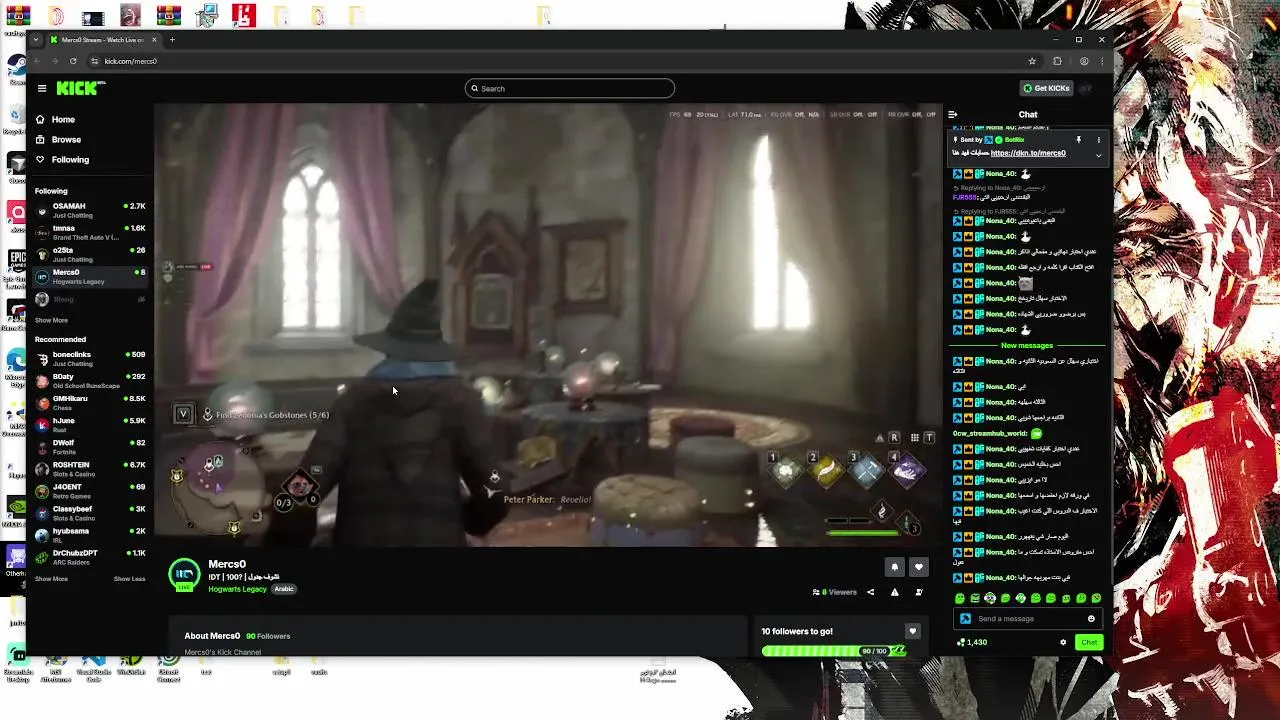Click the Hogwarts Legacy category link
Viewport: 1280px width, 720px height.
237,589
